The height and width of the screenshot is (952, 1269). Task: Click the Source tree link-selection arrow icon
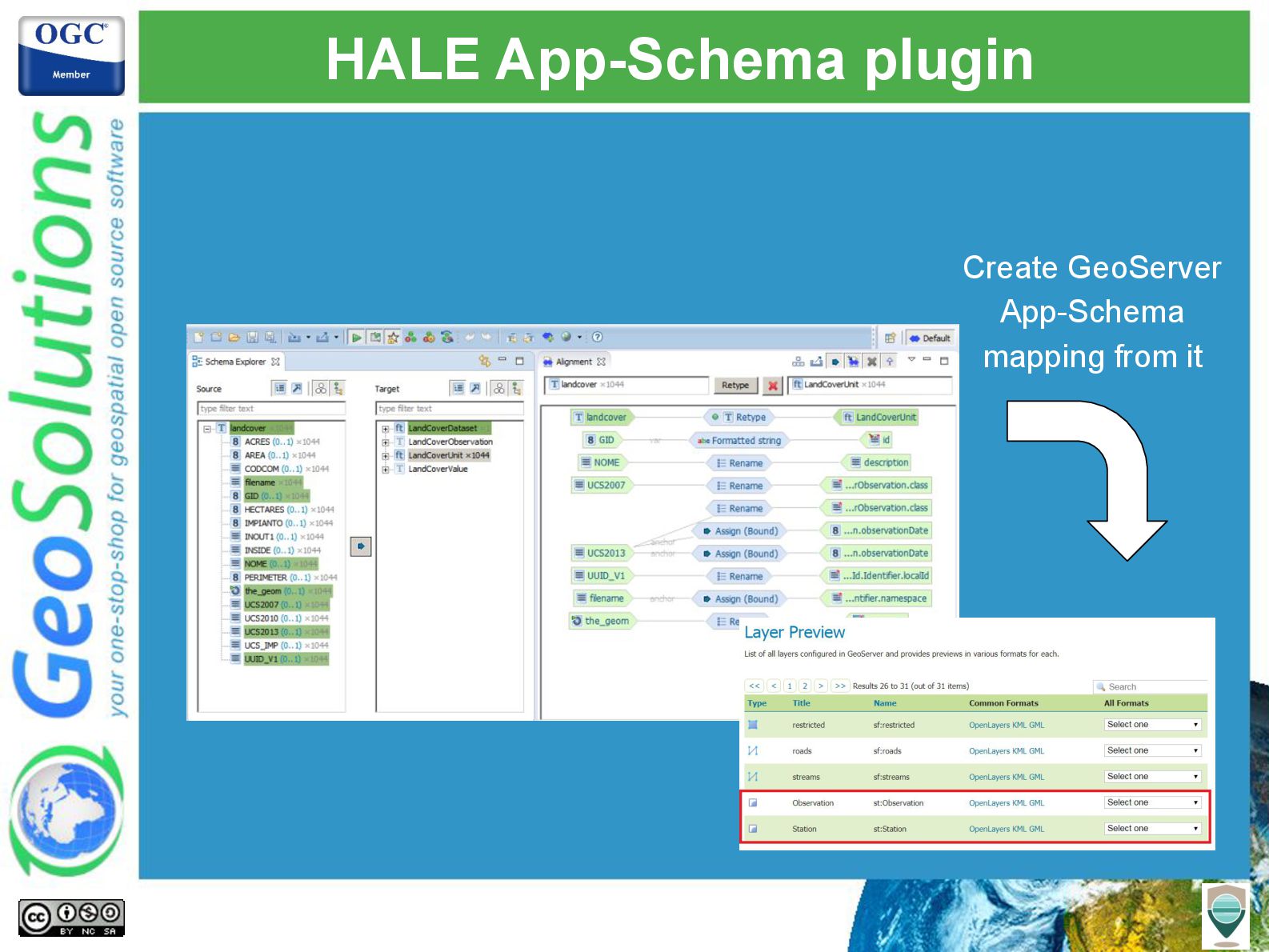tap(297, 389)
